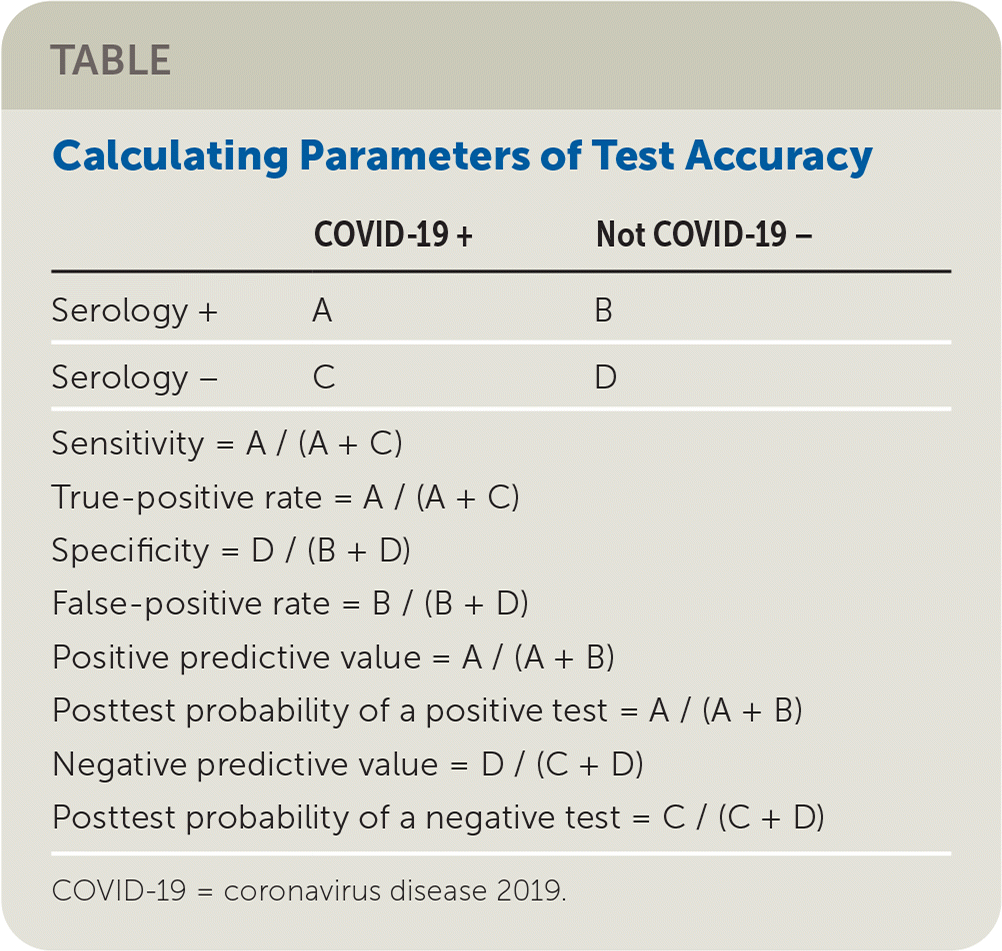1002x951 pixels.
Task: Click the title Calculating Parameters of Test Accuracy
Action: [462, 155]
